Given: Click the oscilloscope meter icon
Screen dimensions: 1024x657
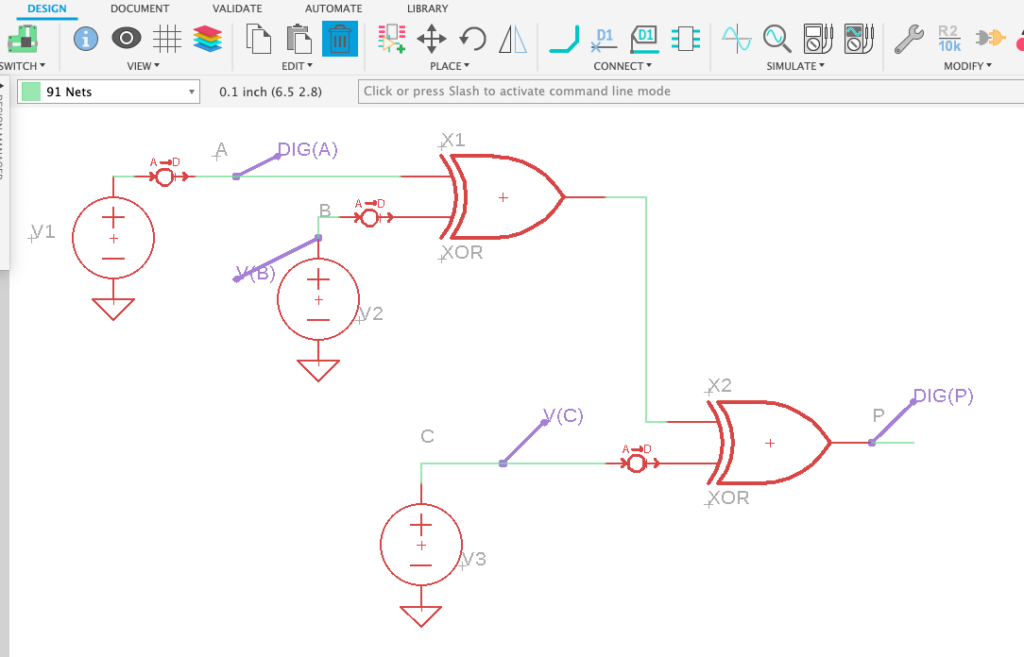Looking at the screenshot, I should (859, 39).
